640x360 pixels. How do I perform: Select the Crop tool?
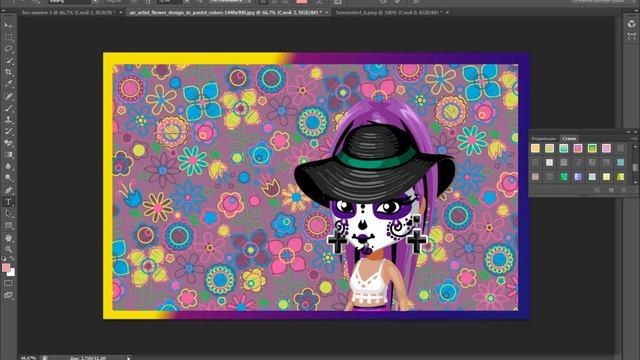point(8,72)
